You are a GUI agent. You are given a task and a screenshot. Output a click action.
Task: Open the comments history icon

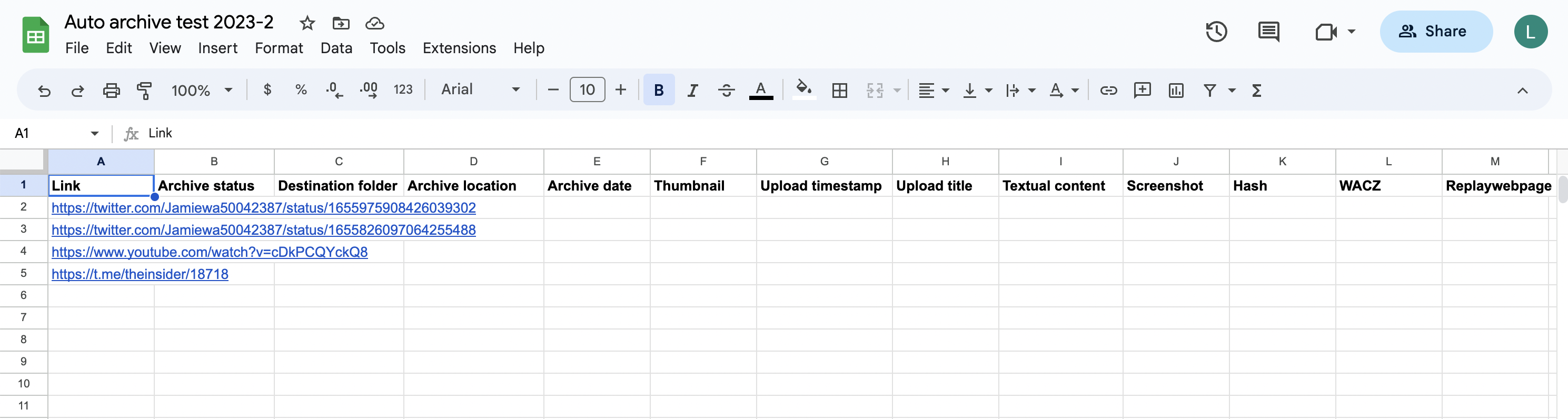coord(1268,32)
